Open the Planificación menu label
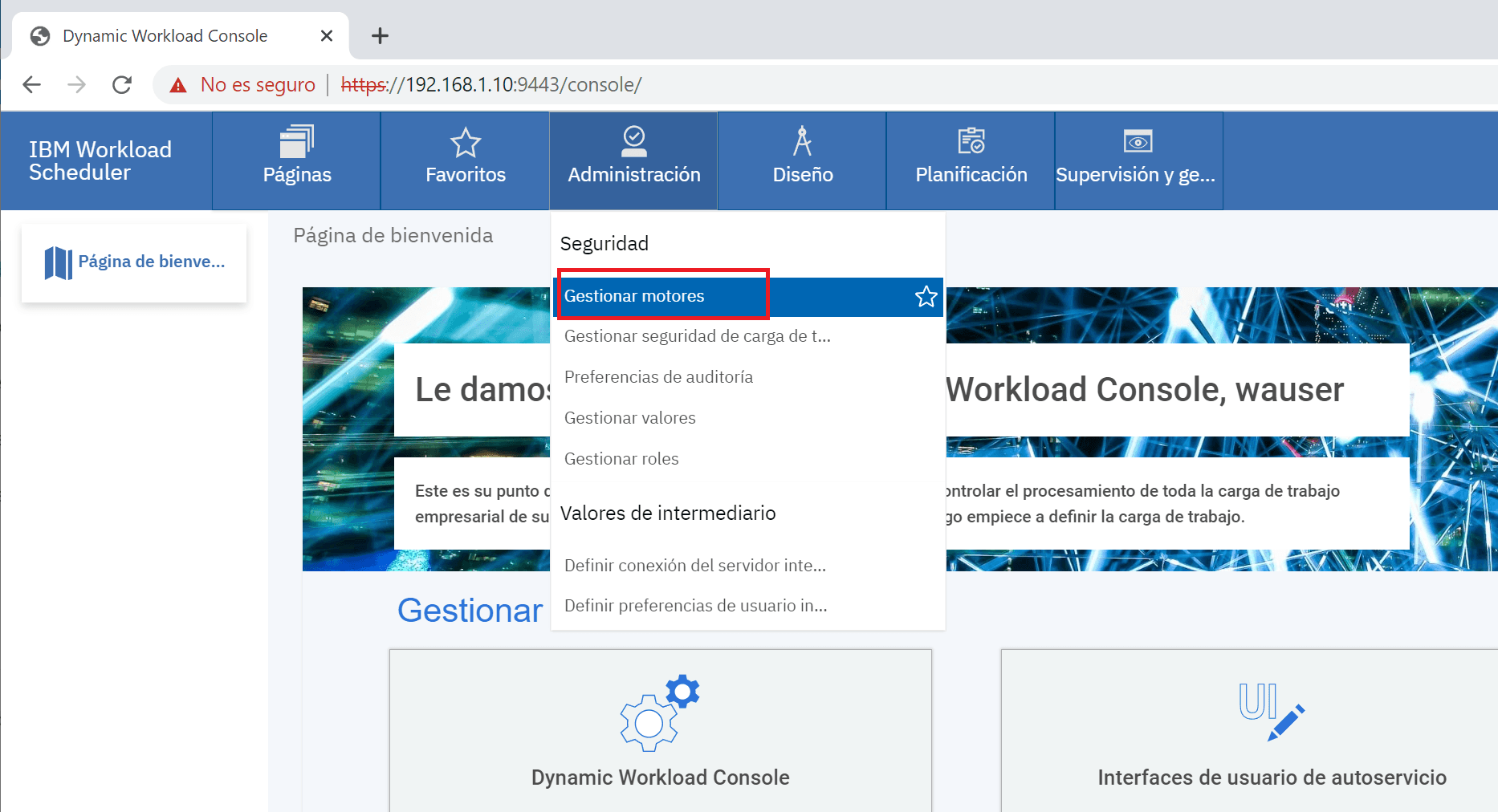 971,175
